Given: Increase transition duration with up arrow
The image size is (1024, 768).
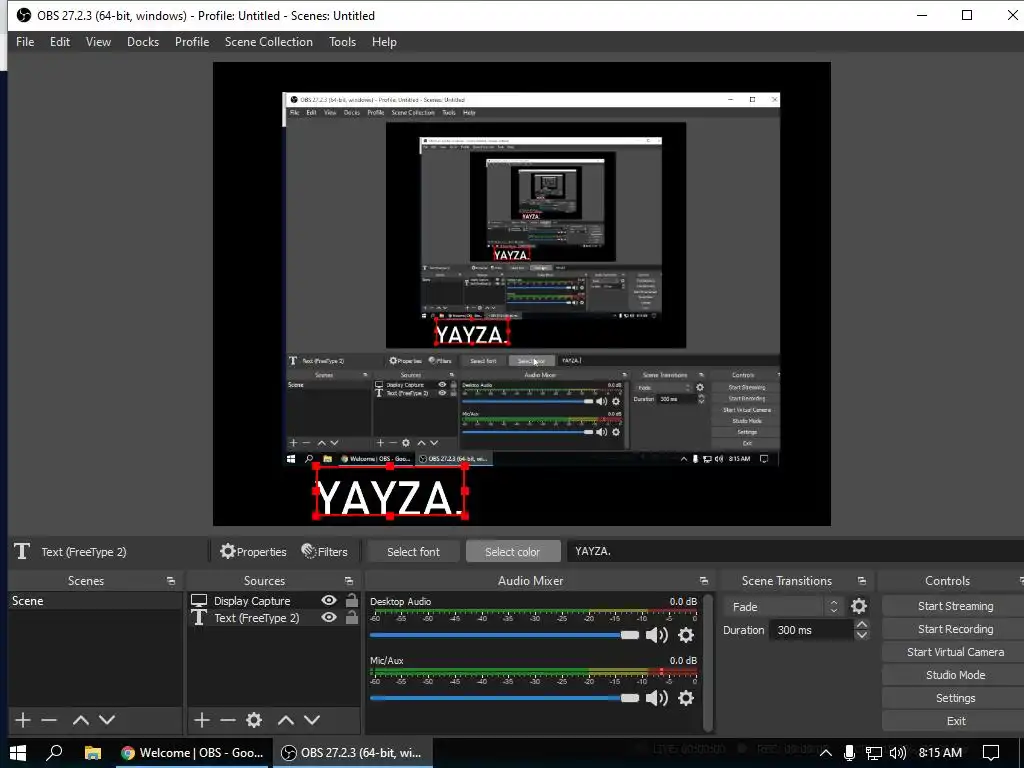Looking at the screenshot, I should tap(861, 625).
